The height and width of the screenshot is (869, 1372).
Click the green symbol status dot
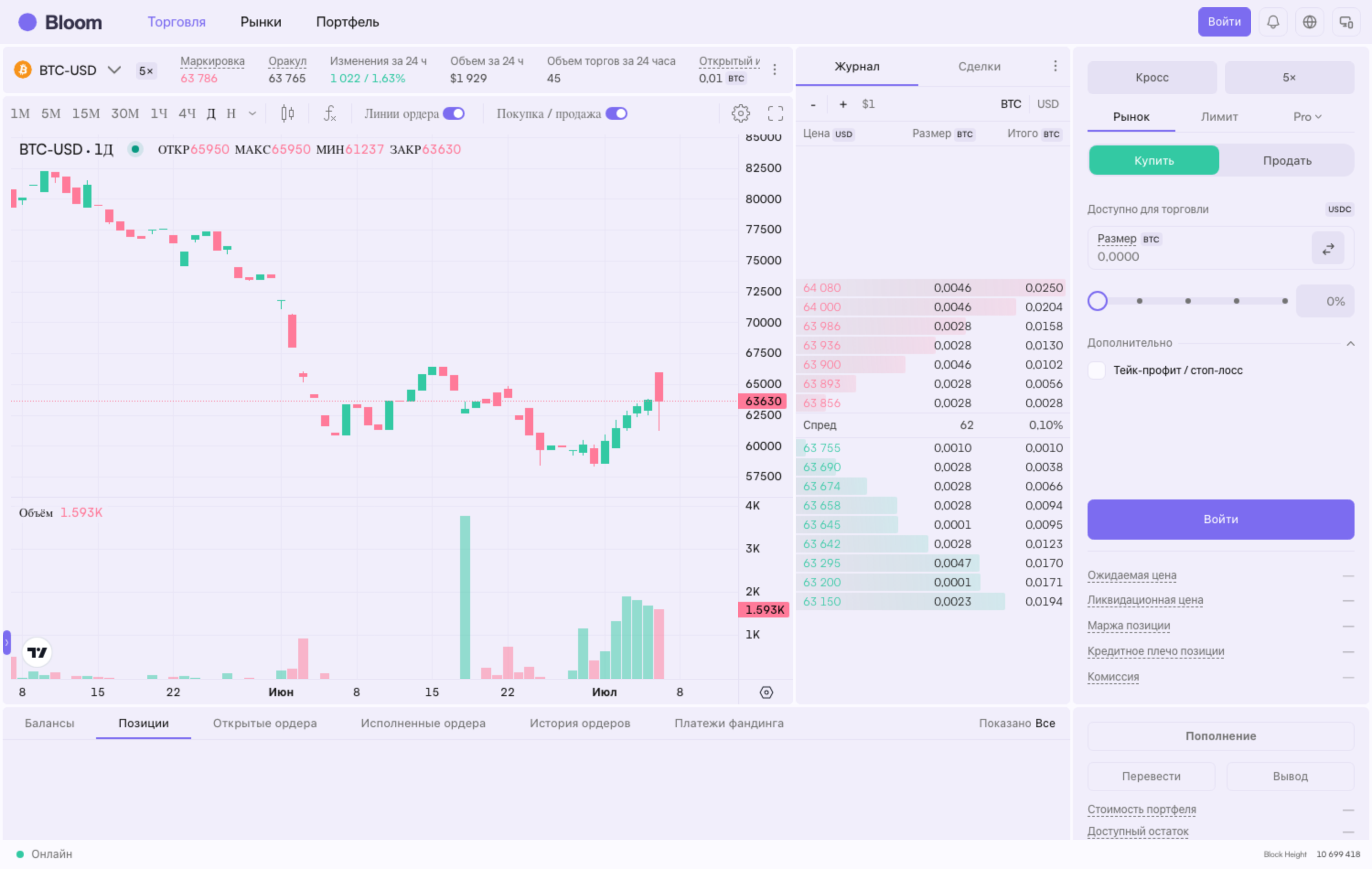[135, 149]
